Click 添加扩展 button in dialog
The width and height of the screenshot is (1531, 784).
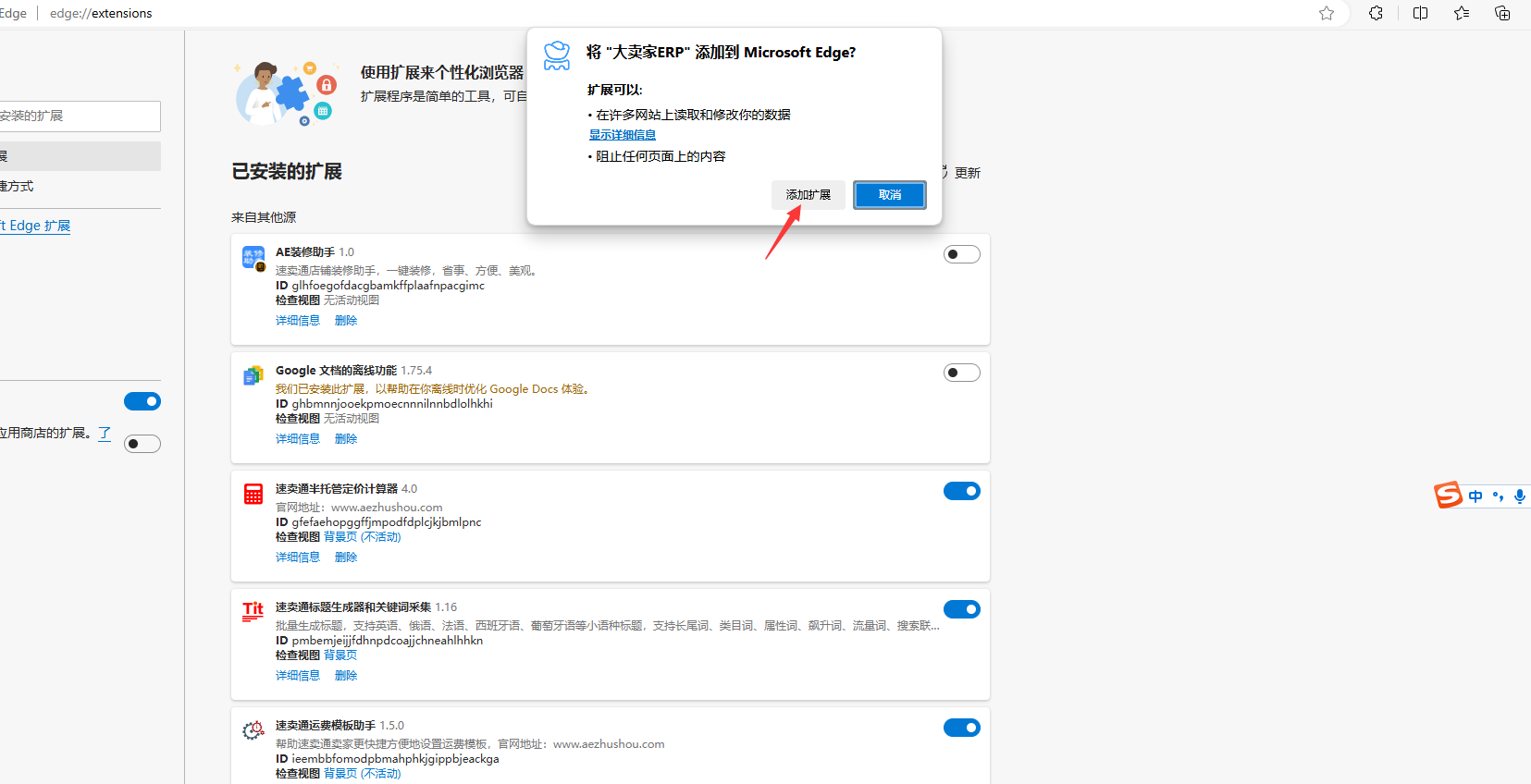coord(809,195)
